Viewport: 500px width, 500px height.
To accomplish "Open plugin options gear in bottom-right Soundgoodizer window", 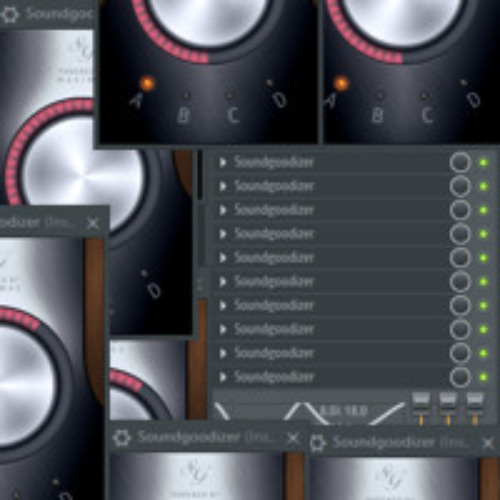I will pos(317,443).
